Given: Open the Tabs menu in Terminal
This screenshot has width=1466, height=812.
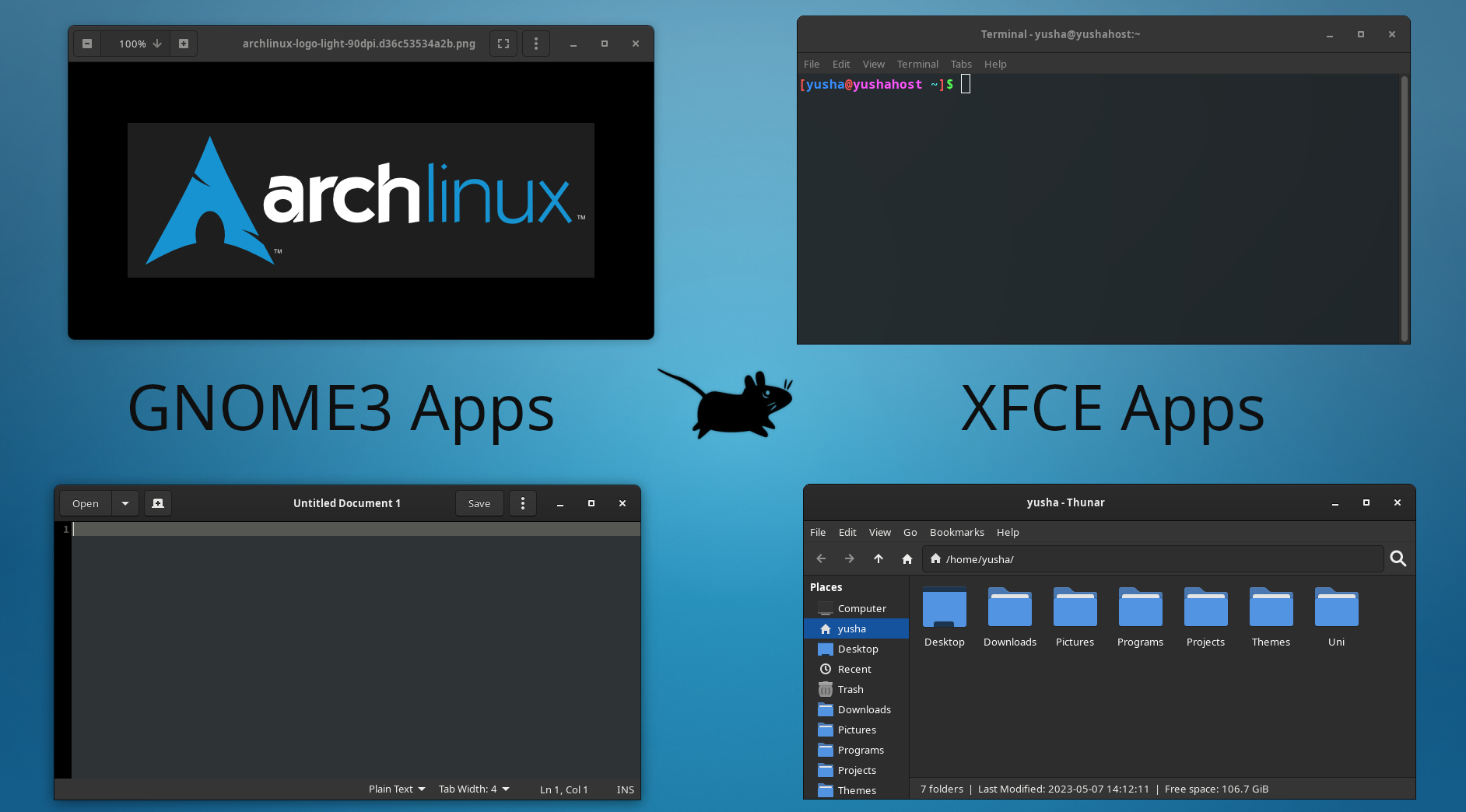Looking at the screenshot, I should tap(961, 64).
